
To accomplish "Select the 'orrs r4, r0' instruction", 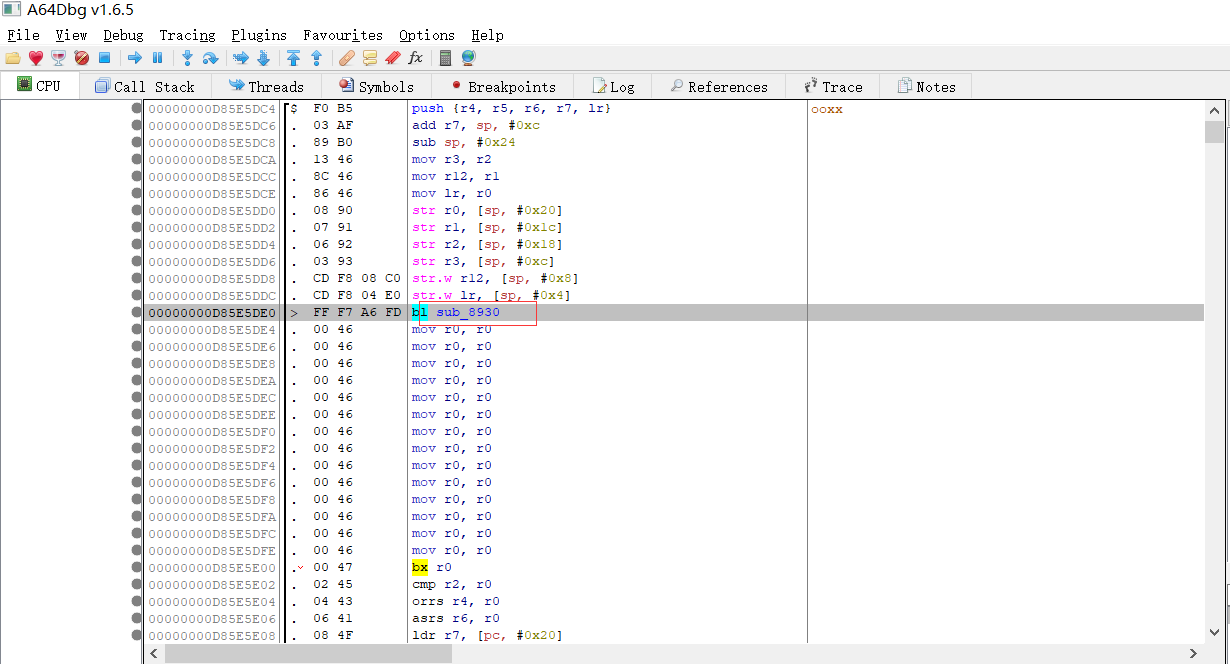I will [456, 602].
